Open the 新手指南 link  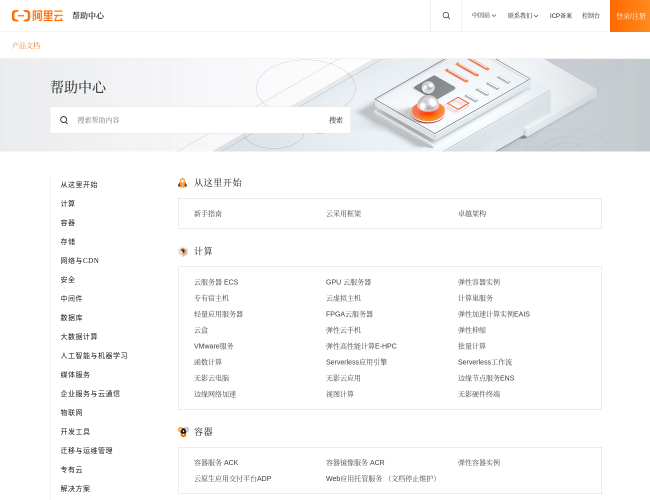tap(208, 214)
